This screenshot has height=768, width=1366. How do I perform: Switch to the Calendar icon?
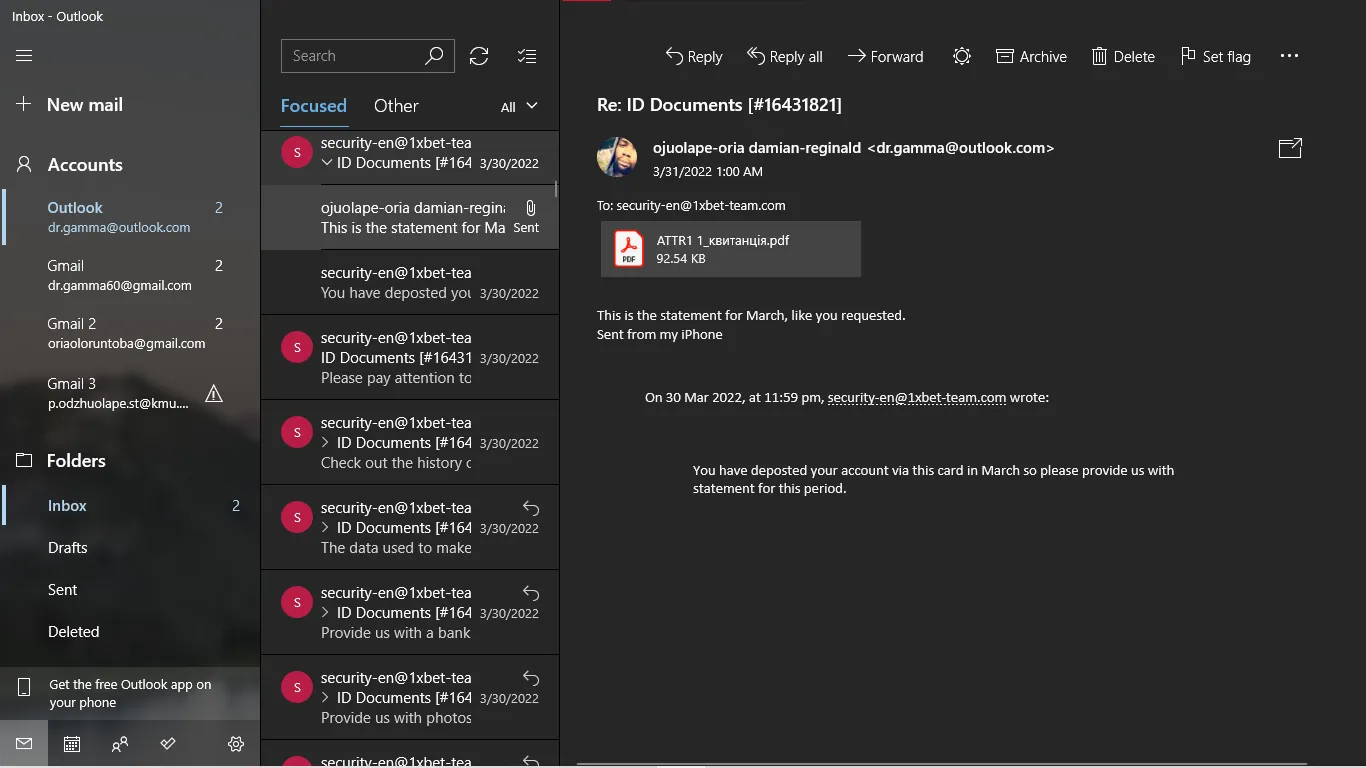click(x=72, y=744)
